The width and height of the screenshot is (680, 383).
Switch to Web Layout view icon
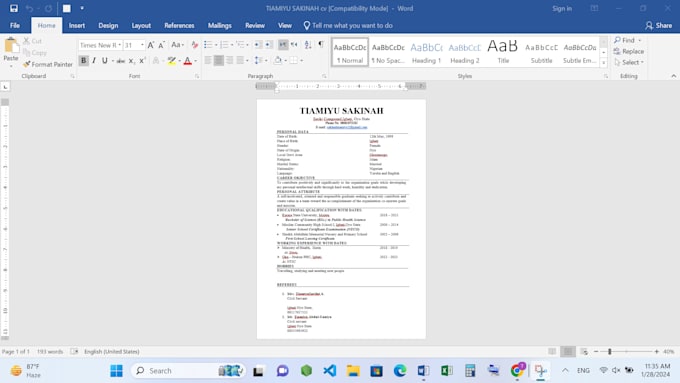(x=584, y=351)
